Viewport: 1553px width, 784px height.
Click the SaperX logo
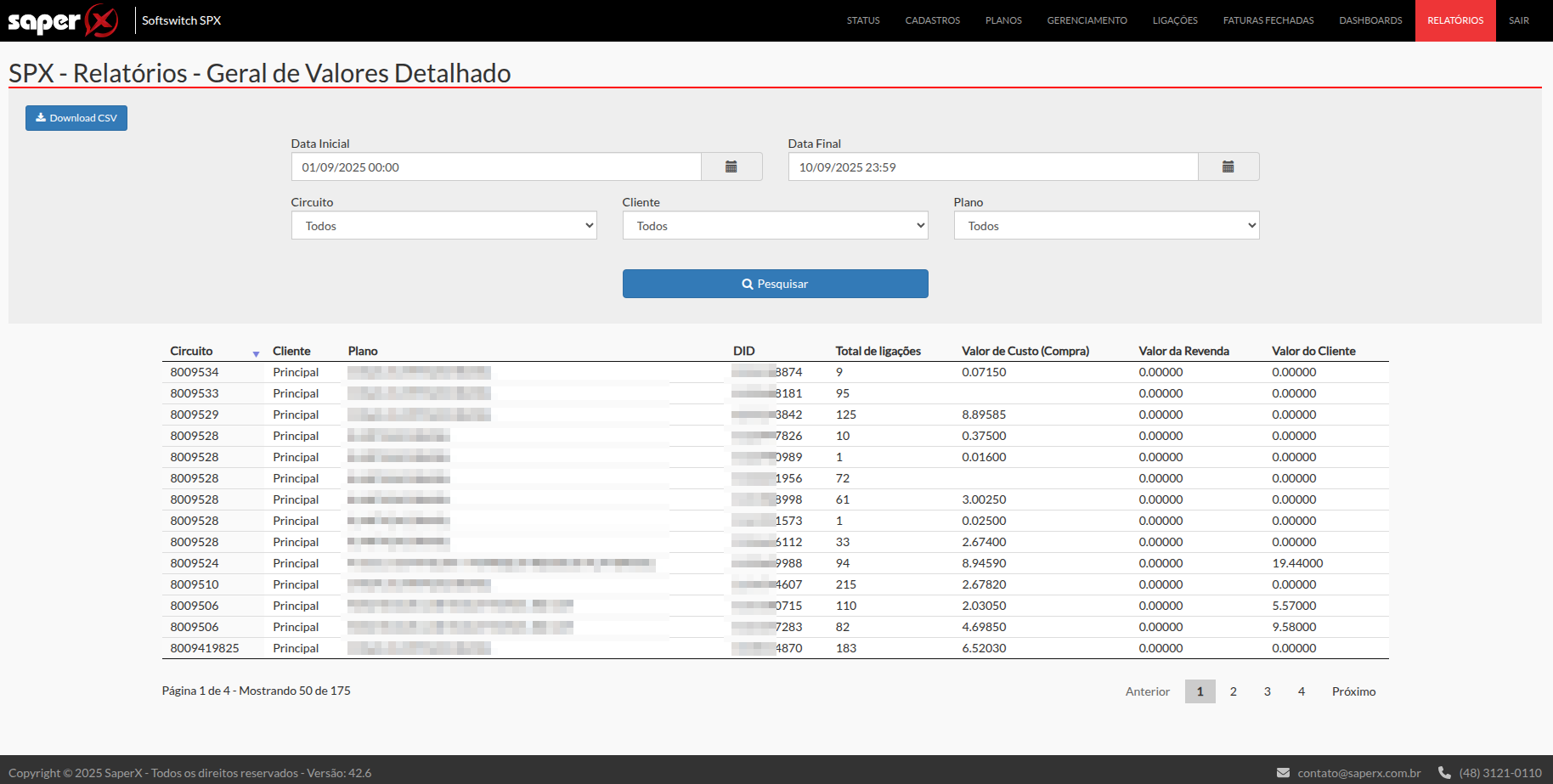63,20
